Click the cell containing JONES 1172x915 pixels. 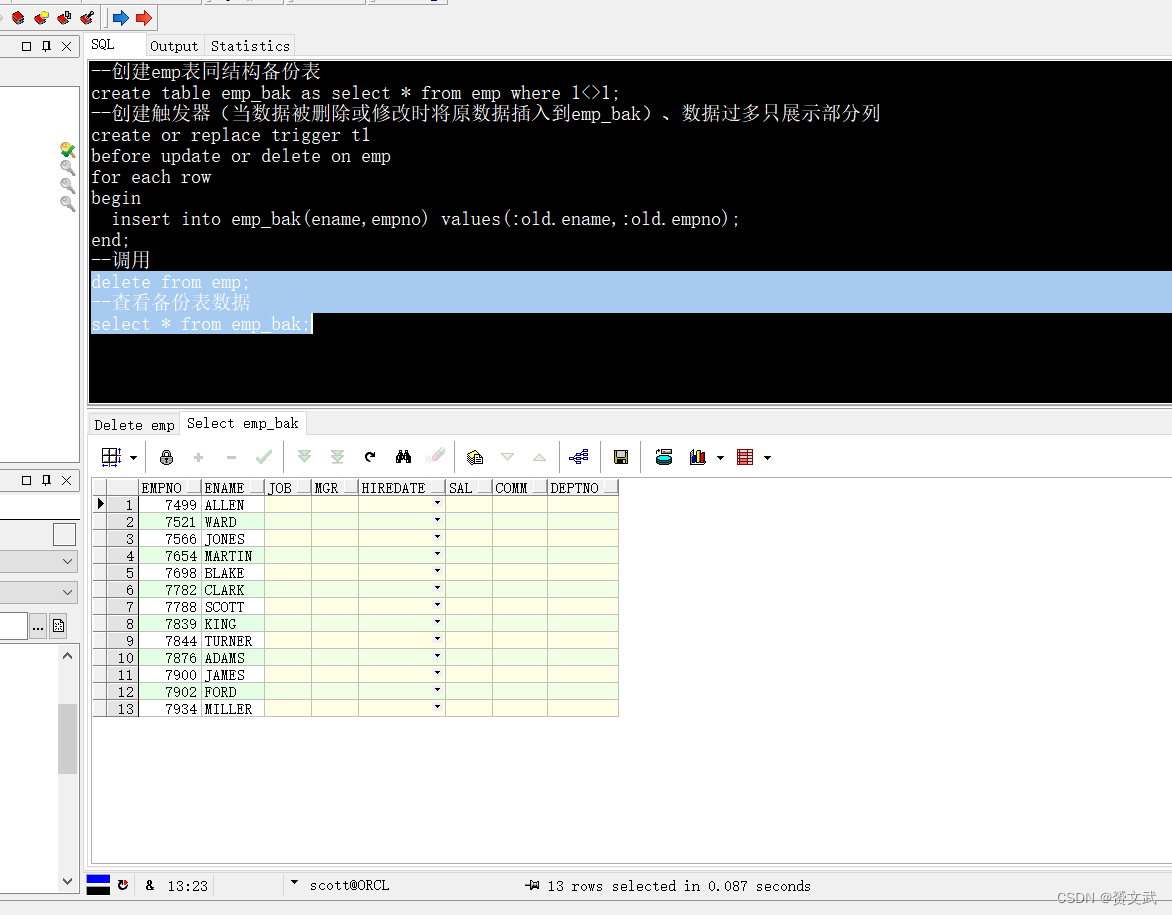tap(232, 539)
